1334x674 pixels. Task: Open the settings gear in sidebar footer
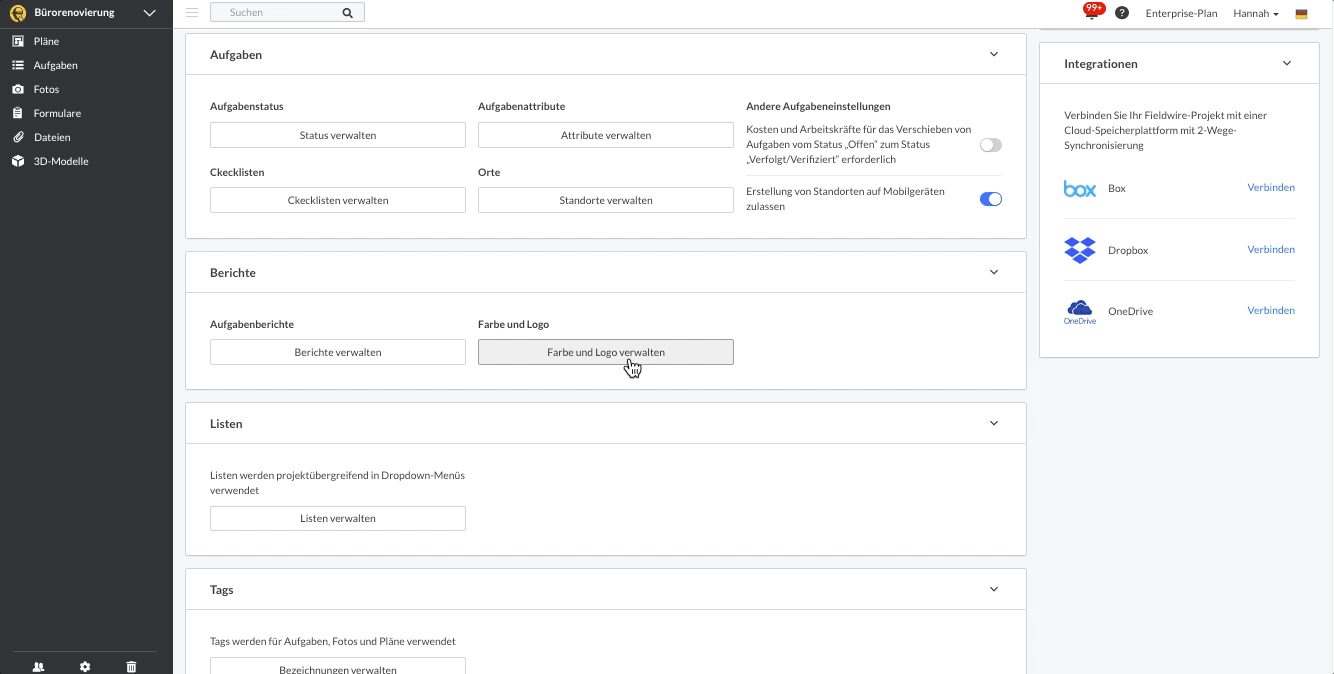[85, 666]
